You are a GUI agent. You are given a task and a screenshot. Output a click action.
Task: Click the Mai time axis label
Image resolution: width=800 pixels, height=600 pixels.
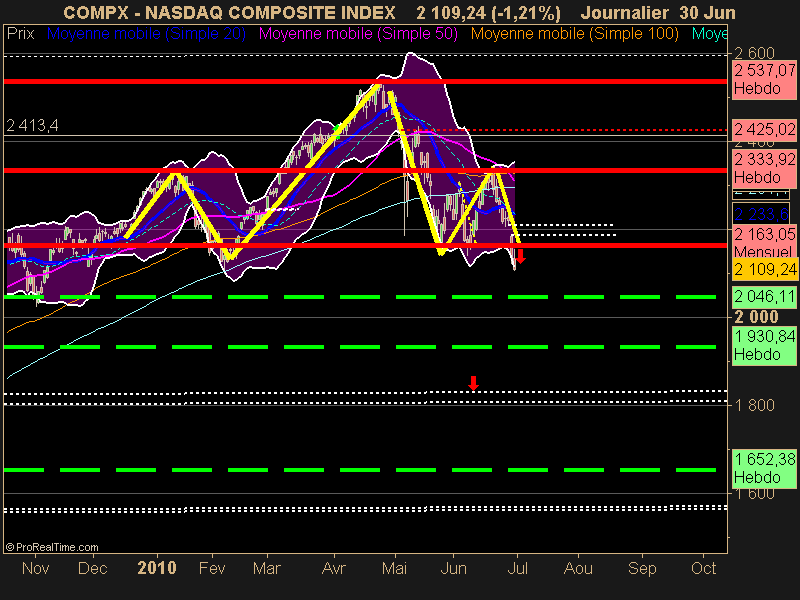pos(394,568)
